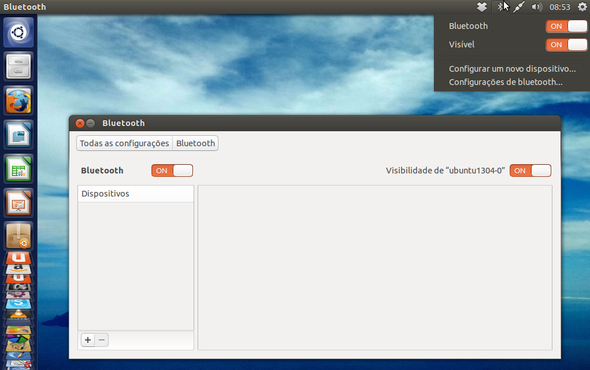Turn off Bluetooth switch in the settings window
The width and height of the screenshot is (590, 370).
click(172, 171)
